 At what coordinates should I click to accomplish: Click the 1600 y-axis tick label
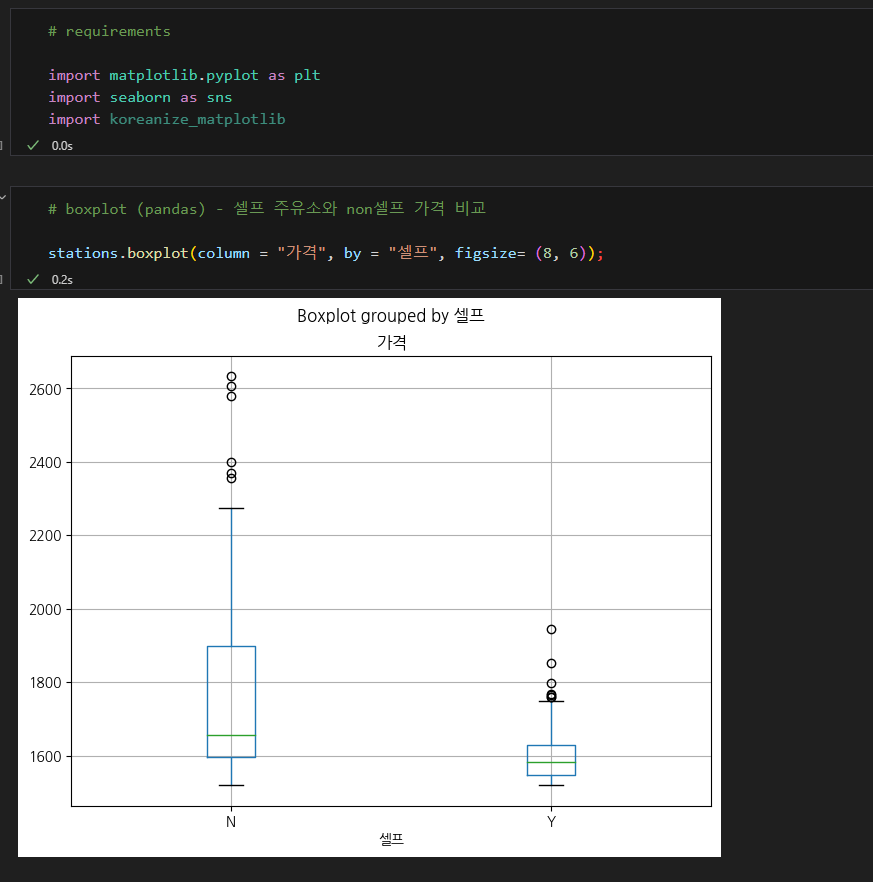[x=45, y=757]
